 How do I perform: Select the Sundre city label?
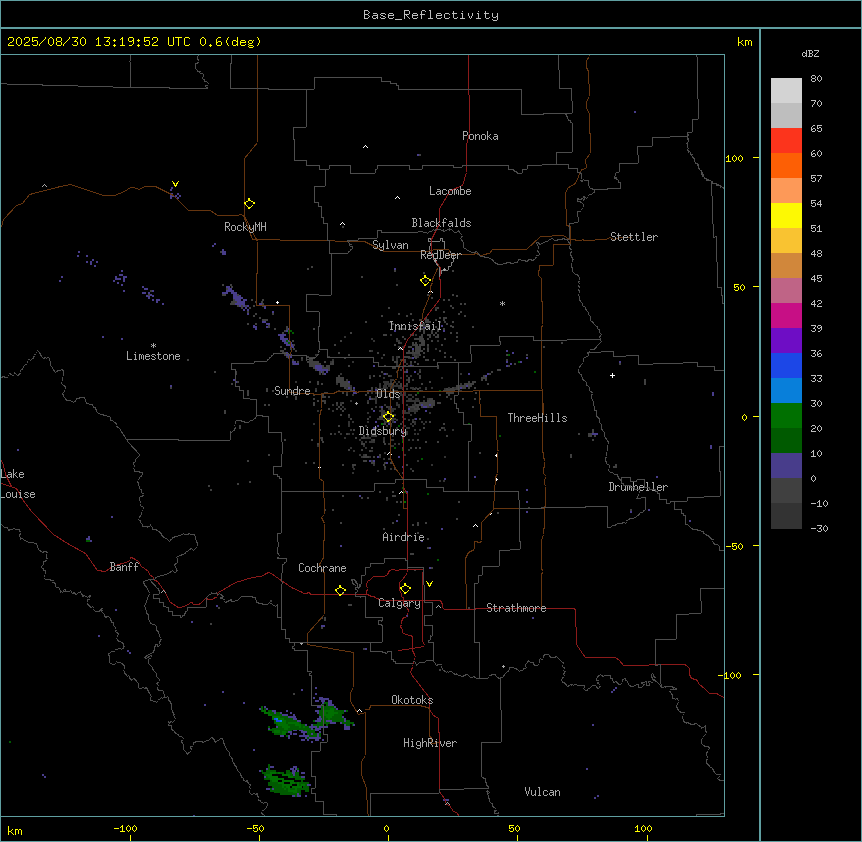pos(292,391)
